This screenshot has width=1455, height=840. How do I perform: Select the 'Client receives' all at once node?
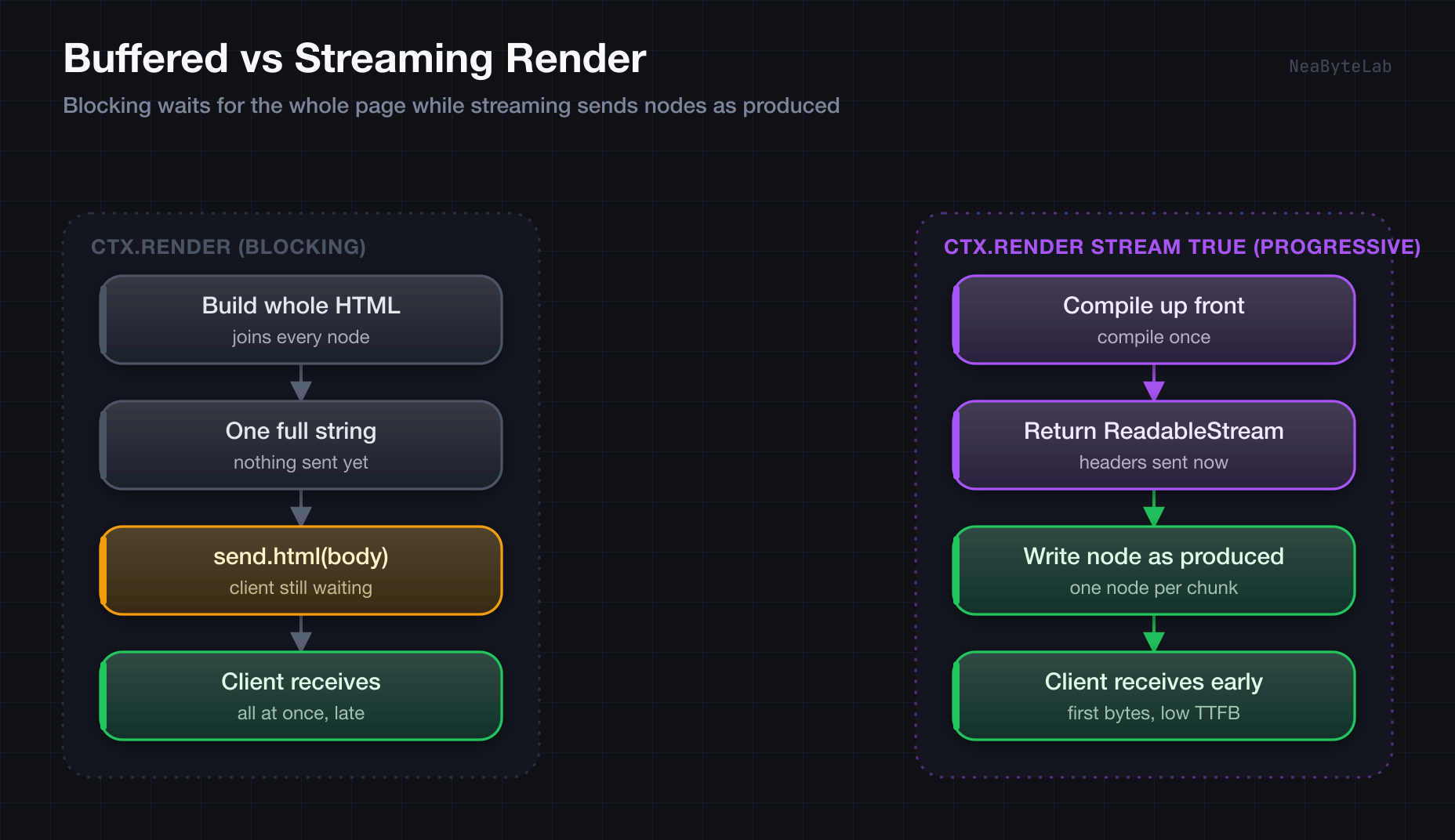301,696
